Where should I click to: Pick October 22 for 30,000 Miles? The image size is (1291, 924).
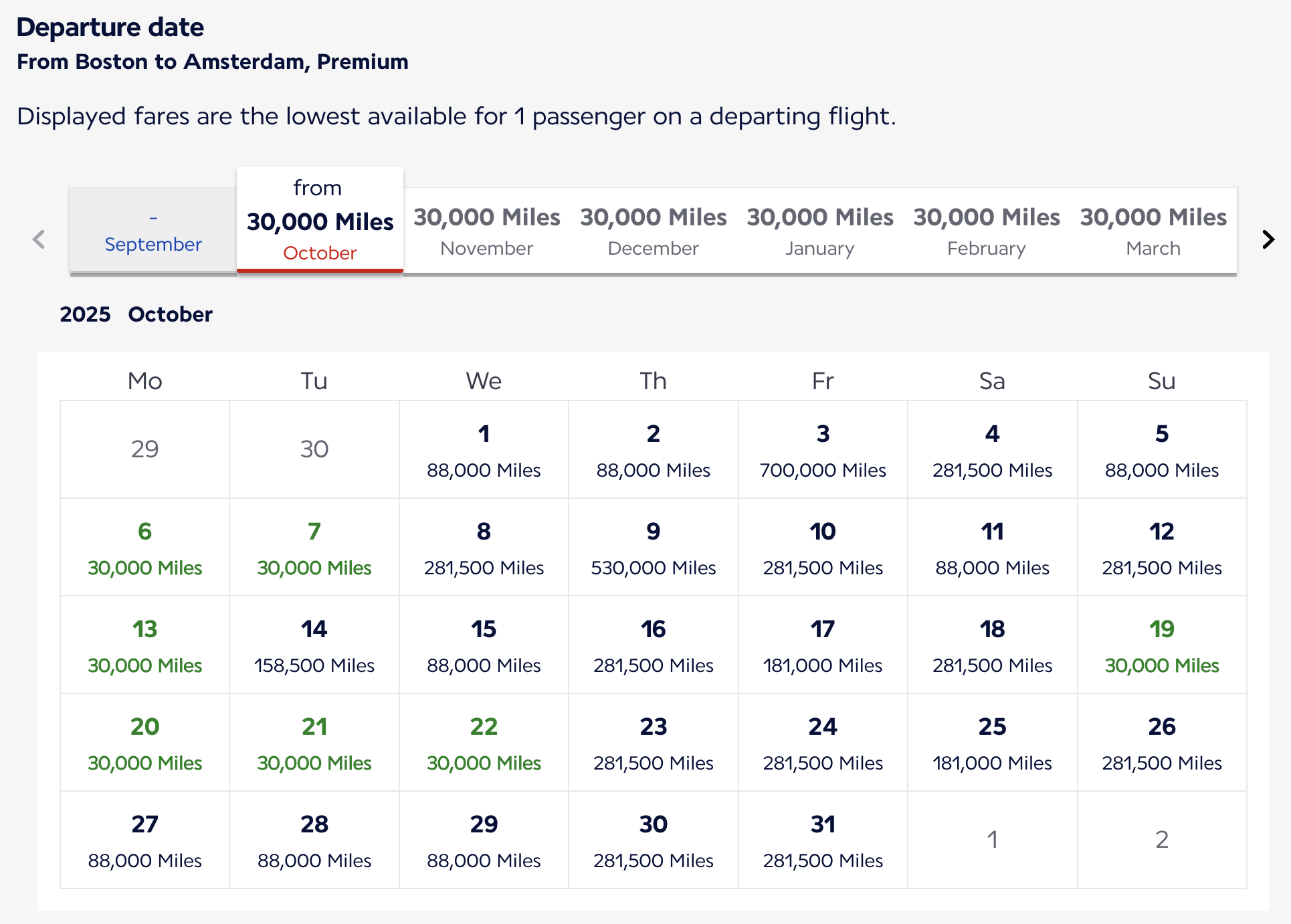point(484,743)
